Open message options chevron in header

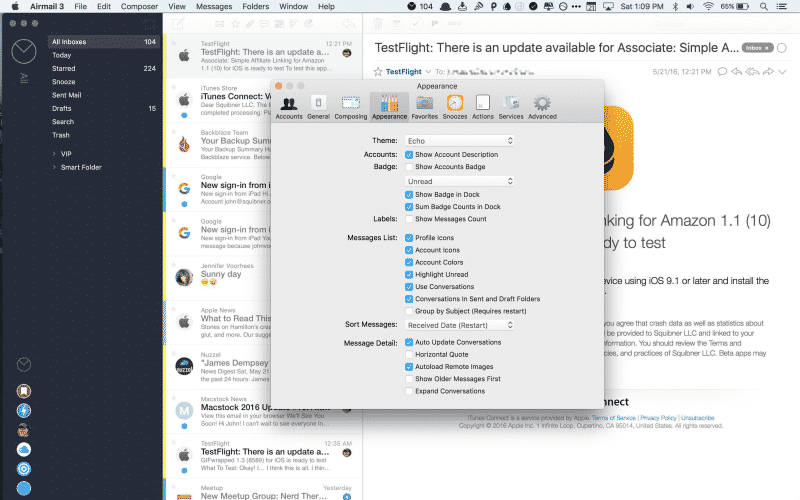[782, 72]
